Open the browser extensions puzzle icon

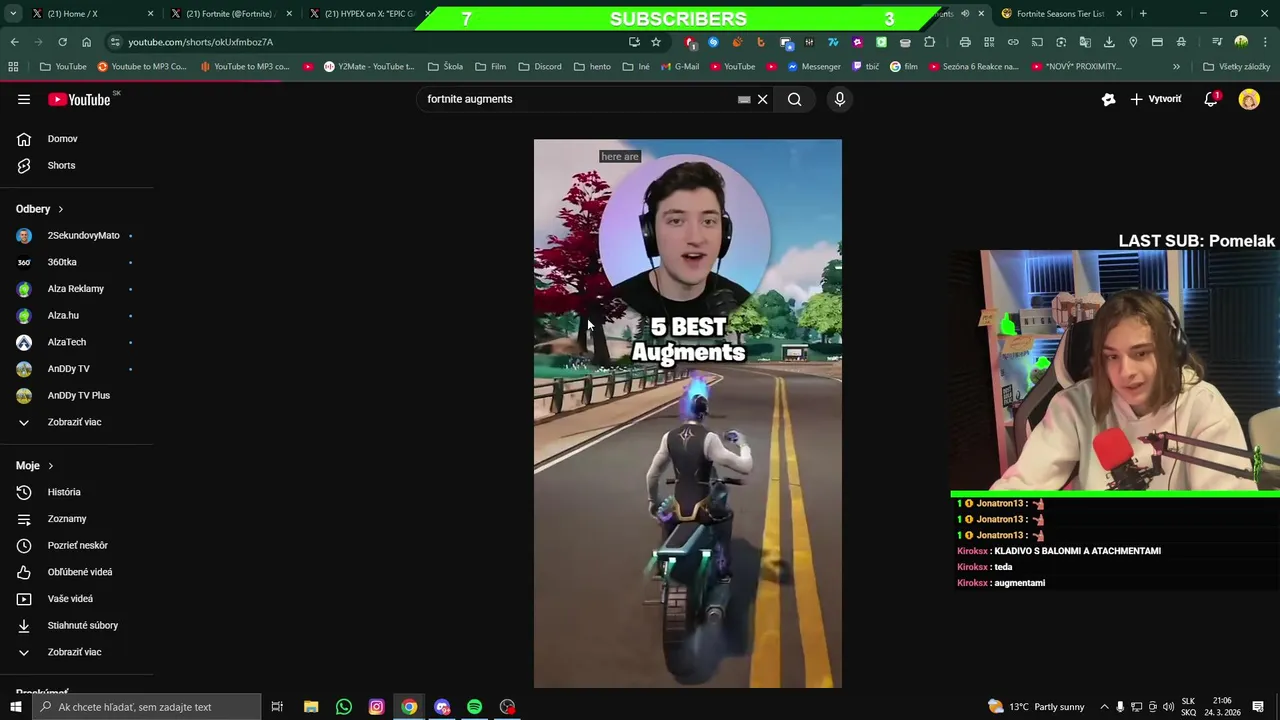[x=929, y=42]
